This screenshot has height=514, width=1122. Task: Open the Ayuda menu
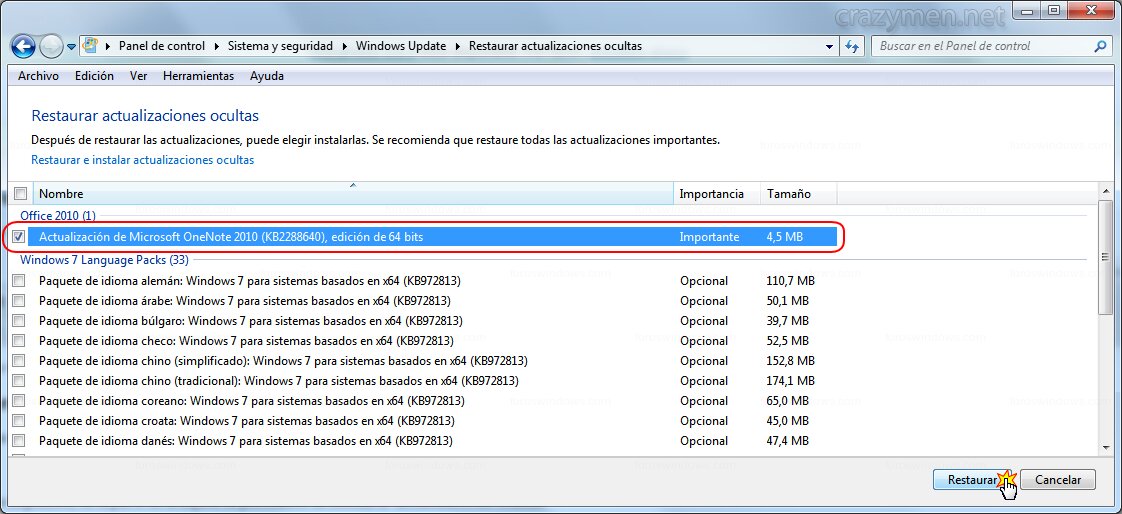[x=267, y=76]
